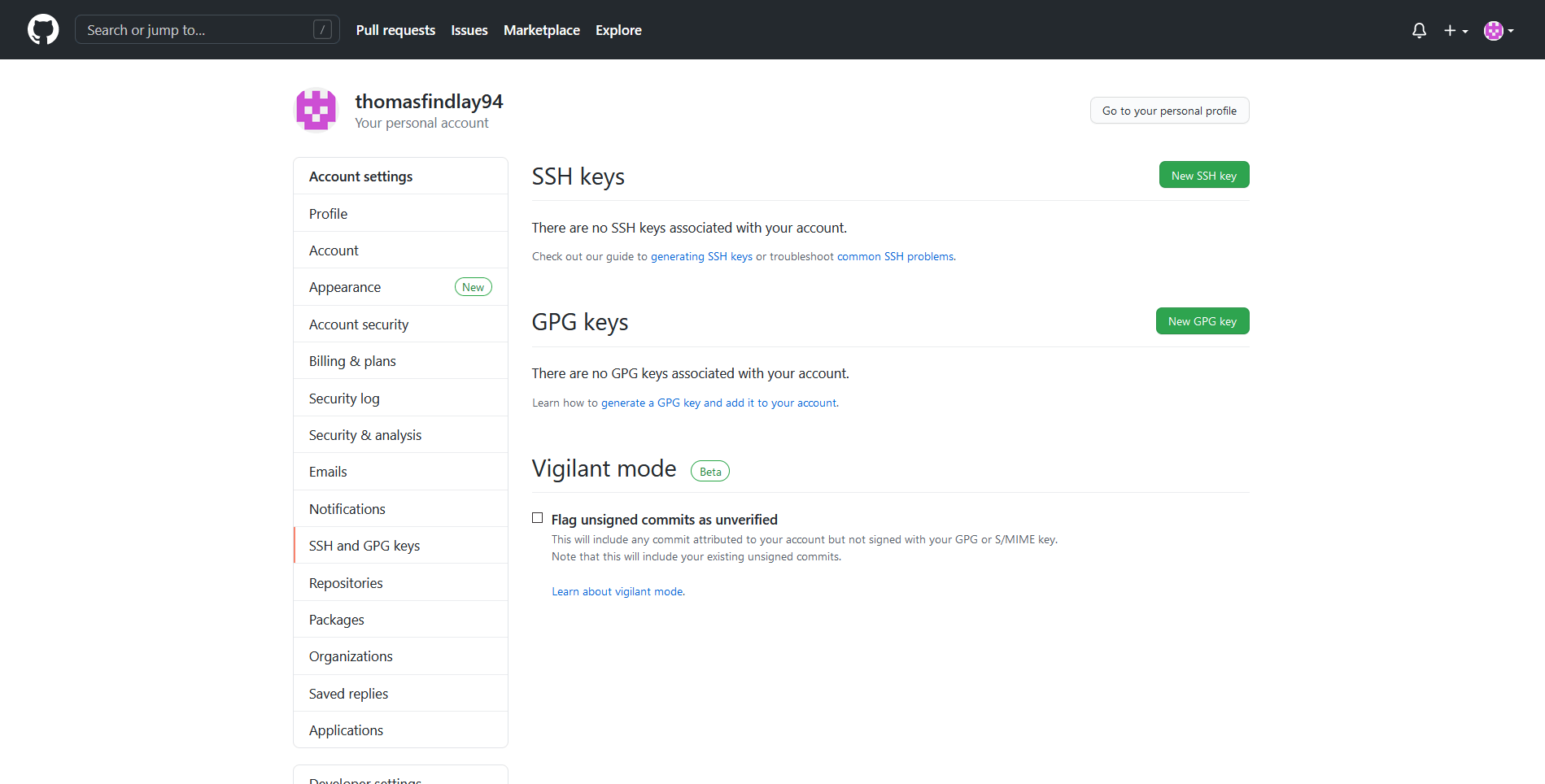The width and height of the screenshot is (1545, 784).
Task: Select Applications in settings sidebar
Action: 400,730
